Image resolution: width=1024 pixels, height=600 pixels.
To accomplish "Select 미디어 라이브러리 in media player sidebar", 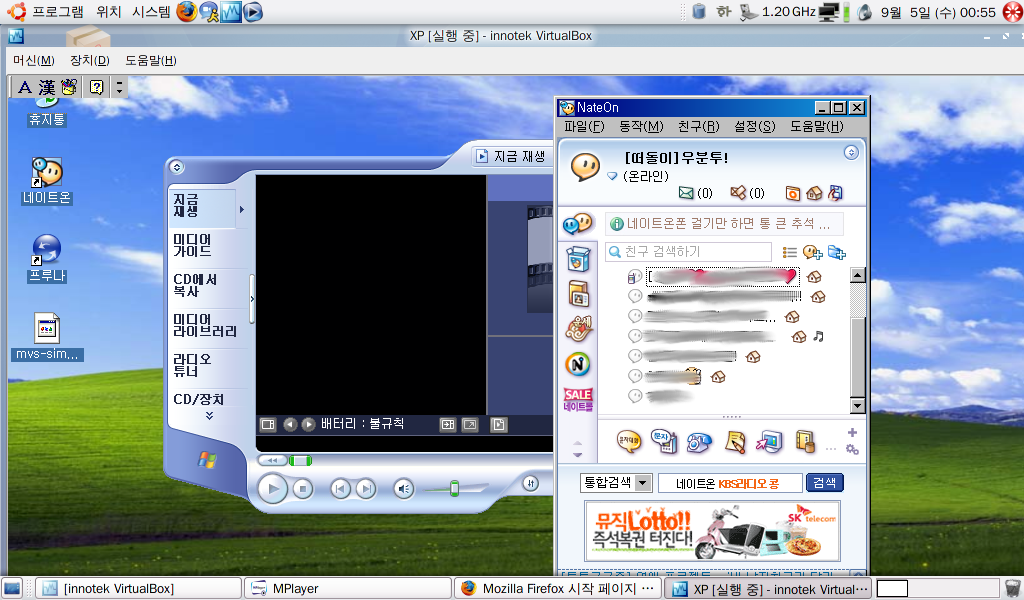I will coord(205,325).
